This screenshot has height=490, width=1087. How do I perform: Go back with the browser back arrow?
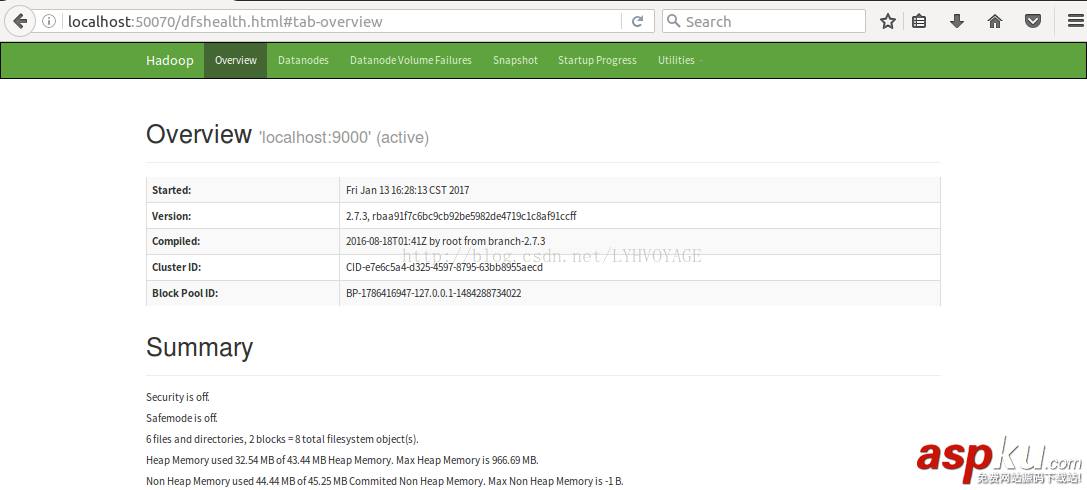[x=19, y=21]
